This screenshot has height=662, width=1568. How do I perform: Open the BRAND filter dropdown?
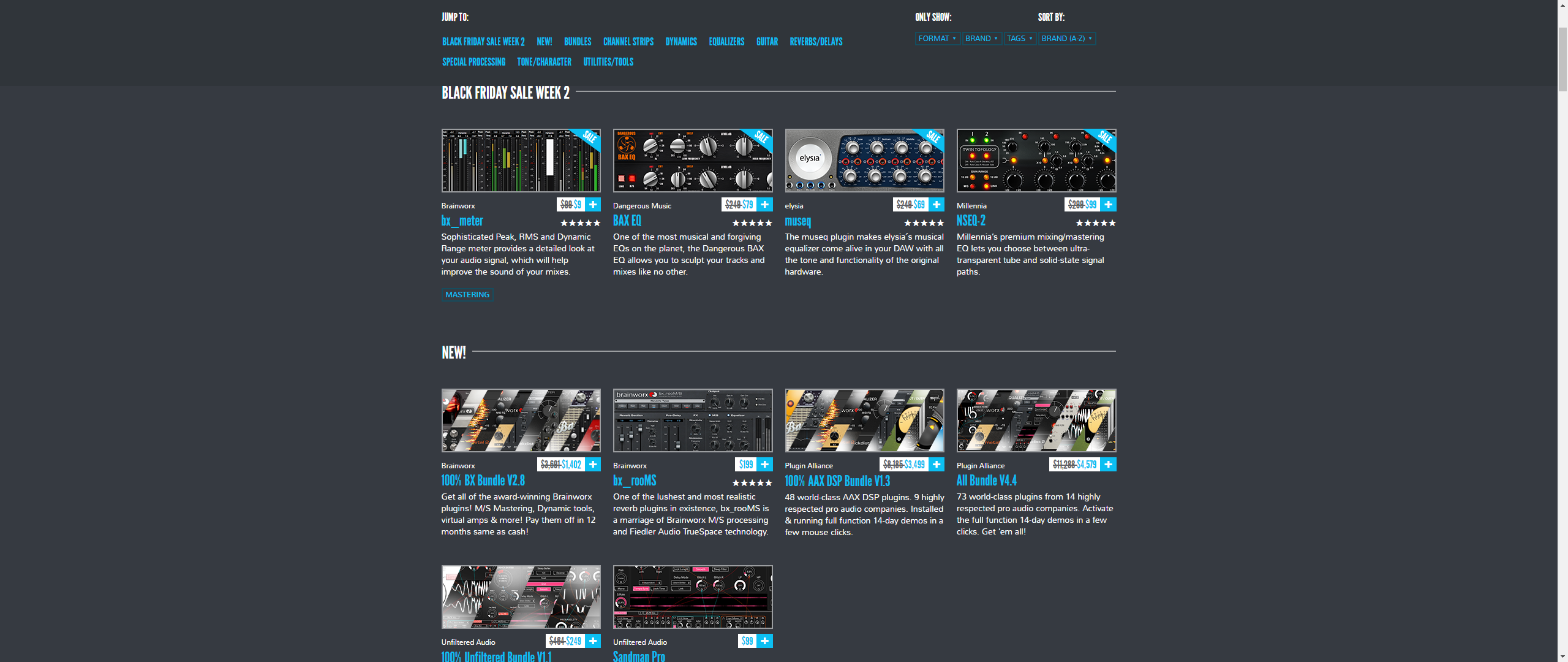pos(982,39)
